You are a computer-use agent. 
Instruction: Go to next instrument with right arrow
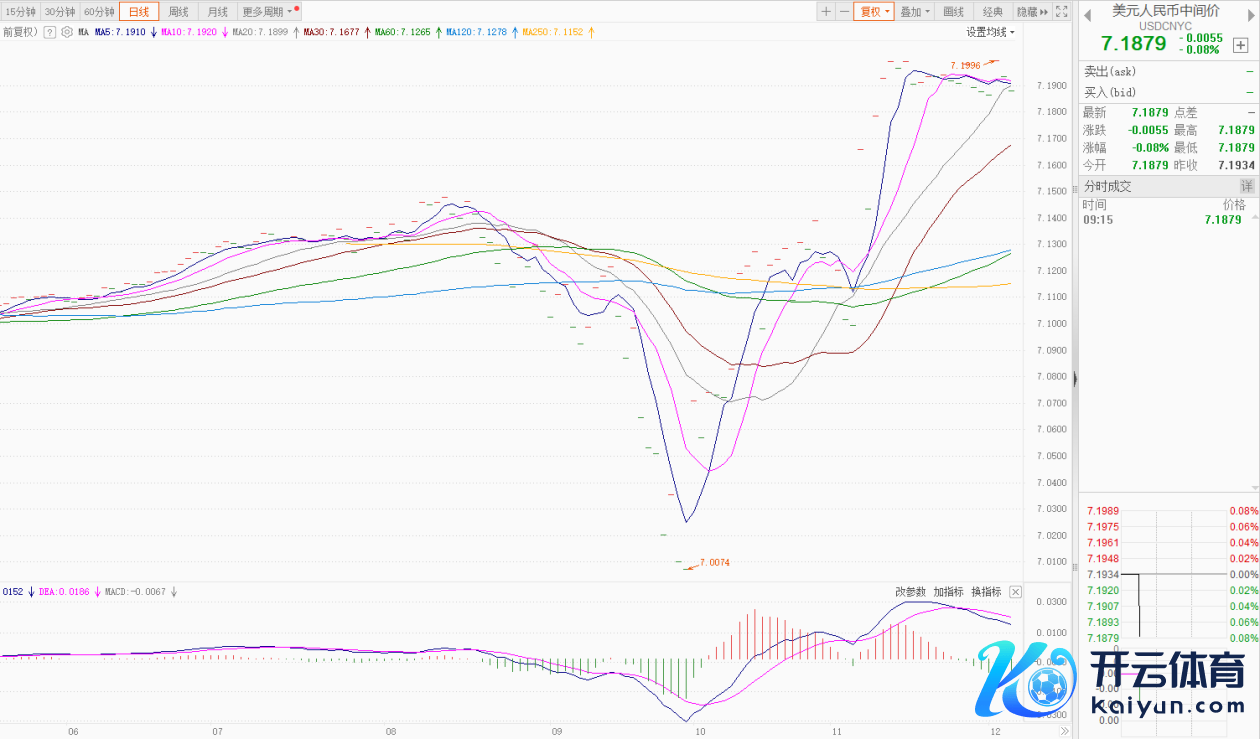(x=1249, y=13)
